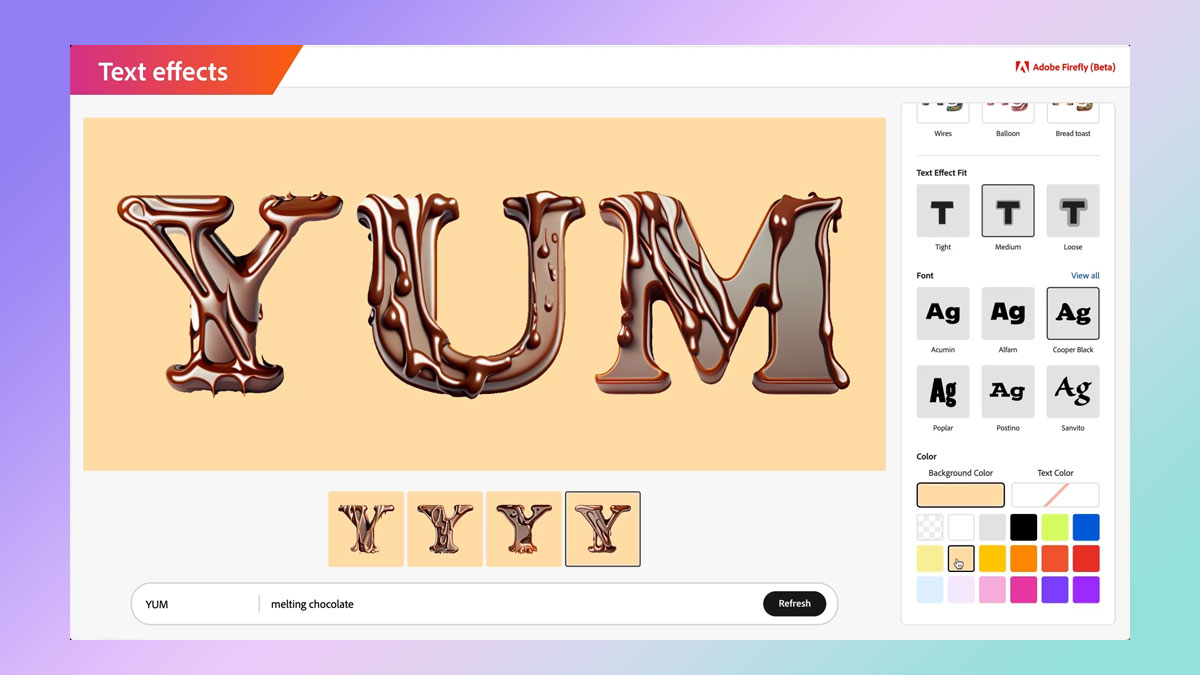Select the blue color swatch
1200x675 pixels.
[x=1086, y=527]
